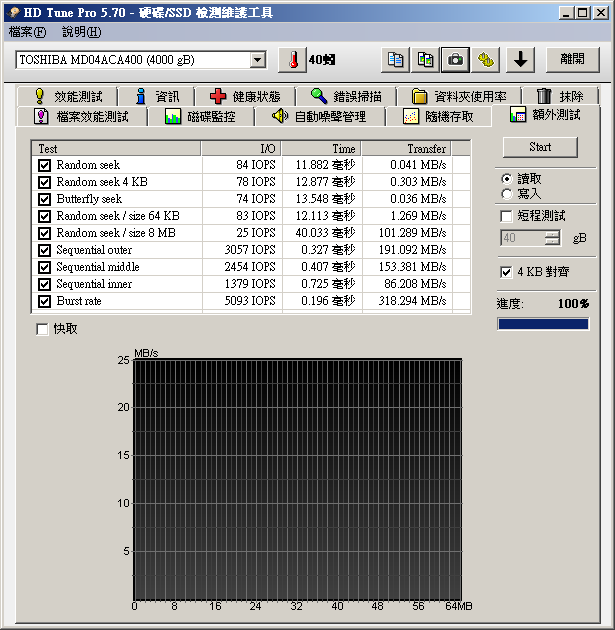Uncheck the Random seek 4 KB checkbox
Image resolution: width=615 pixels, height=630 pixels.
[44, 182]
